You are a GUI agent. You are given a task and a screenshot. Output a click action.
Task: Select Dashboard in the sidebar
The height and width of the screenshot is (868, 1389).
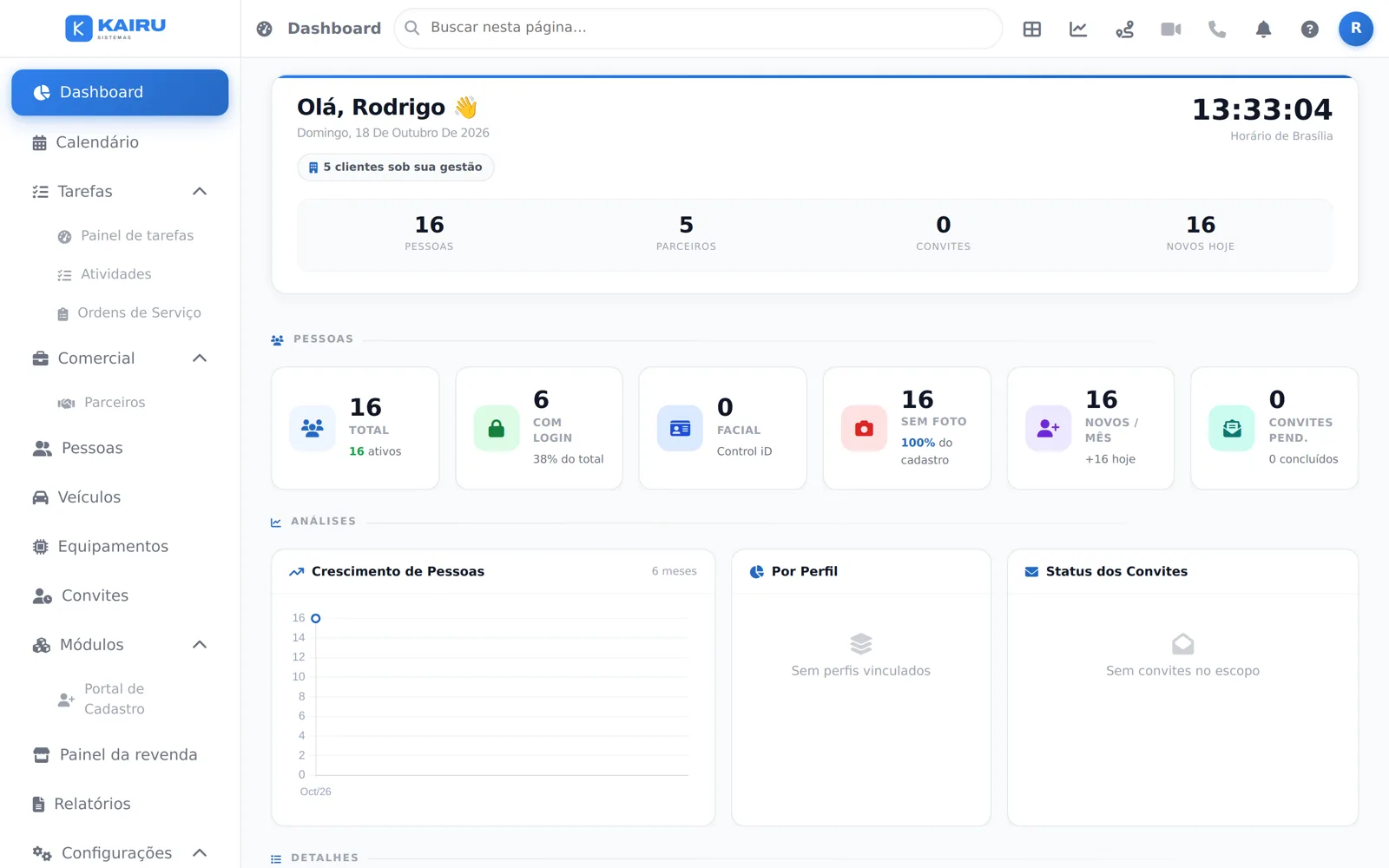click(x=120, y=92)
